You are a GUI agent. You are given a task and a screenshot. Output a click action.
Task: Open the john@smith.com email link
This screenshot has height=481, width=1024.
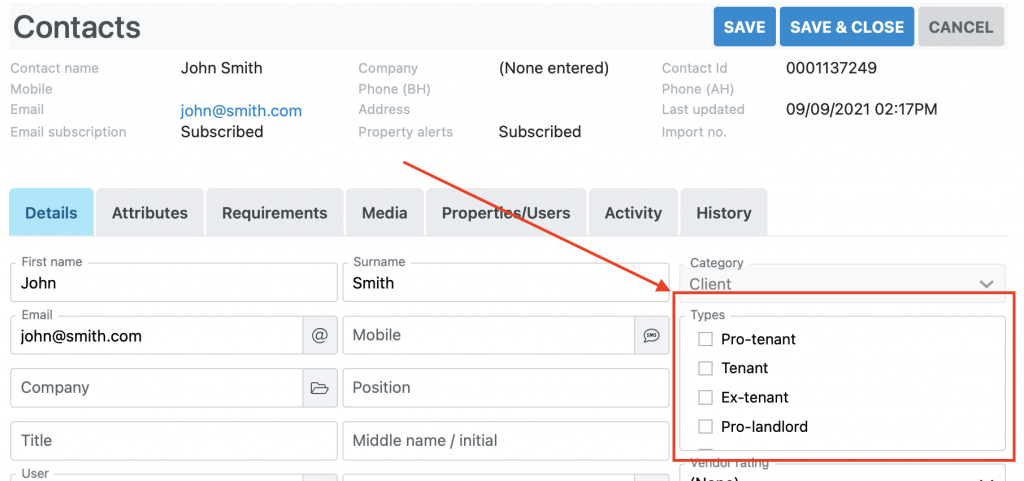241,111
